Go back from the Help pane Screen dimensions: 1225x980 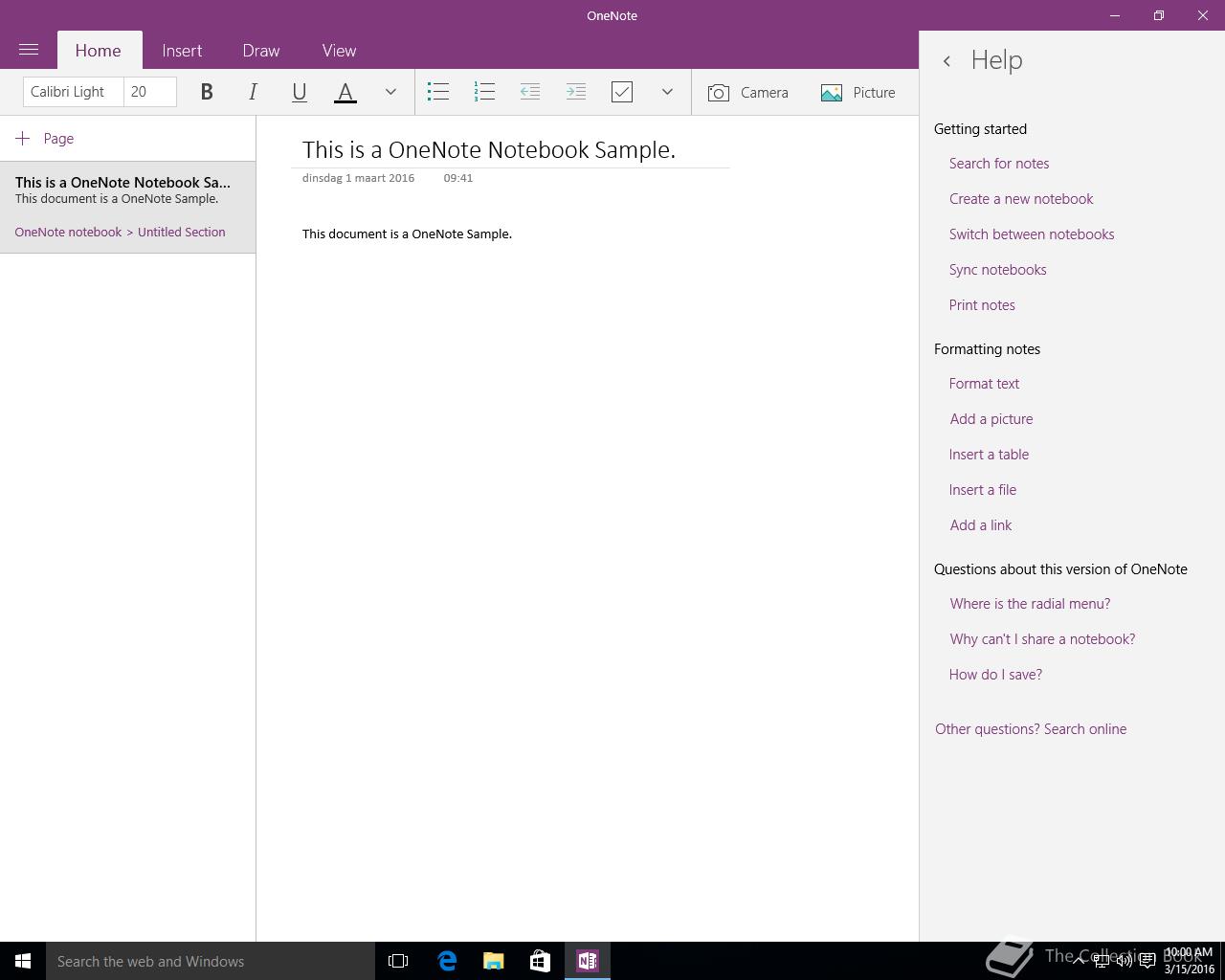pyautogui.click(x=947, y=60)
